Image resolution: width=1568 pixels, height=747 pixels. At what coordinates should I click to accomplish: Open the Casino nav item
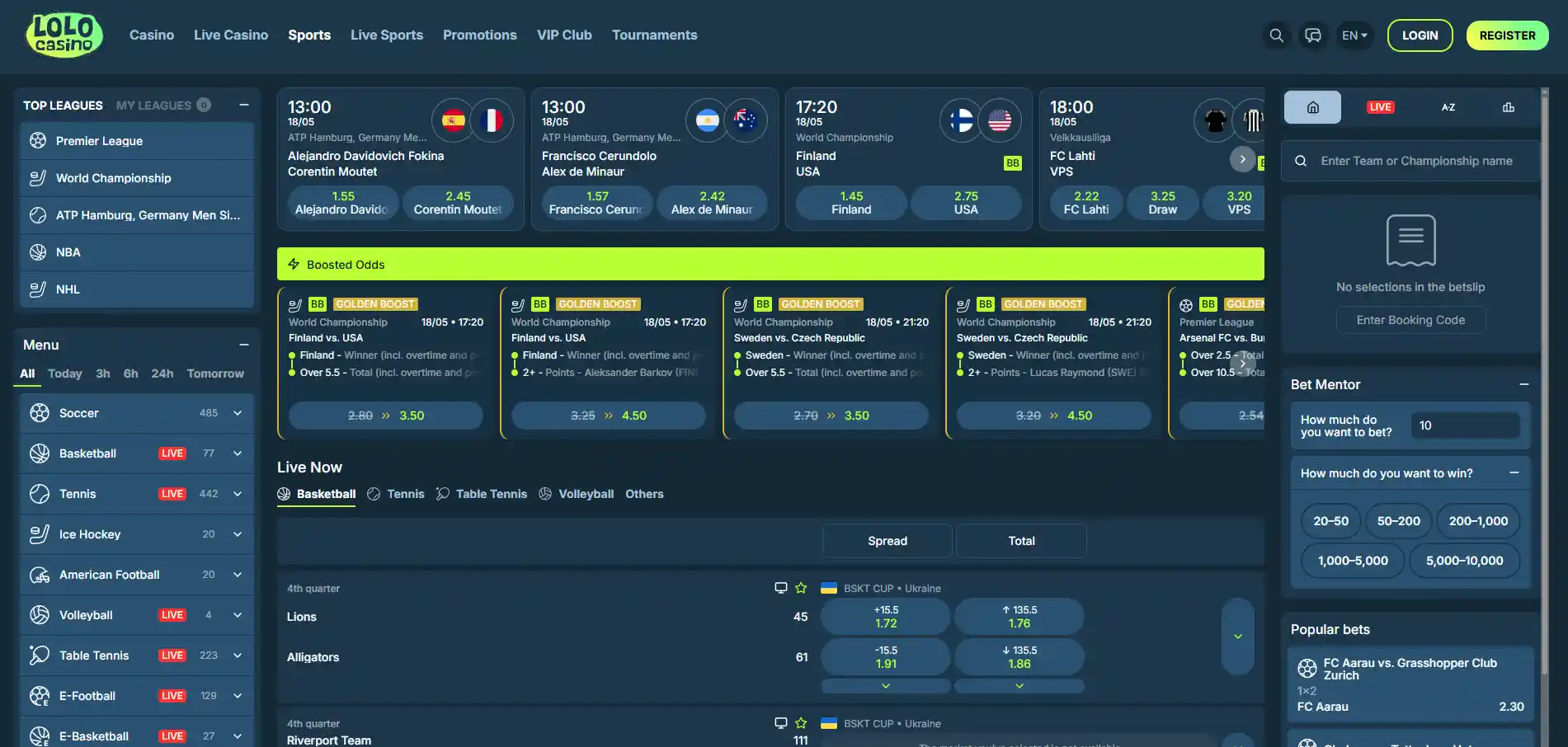pos(152,35)
